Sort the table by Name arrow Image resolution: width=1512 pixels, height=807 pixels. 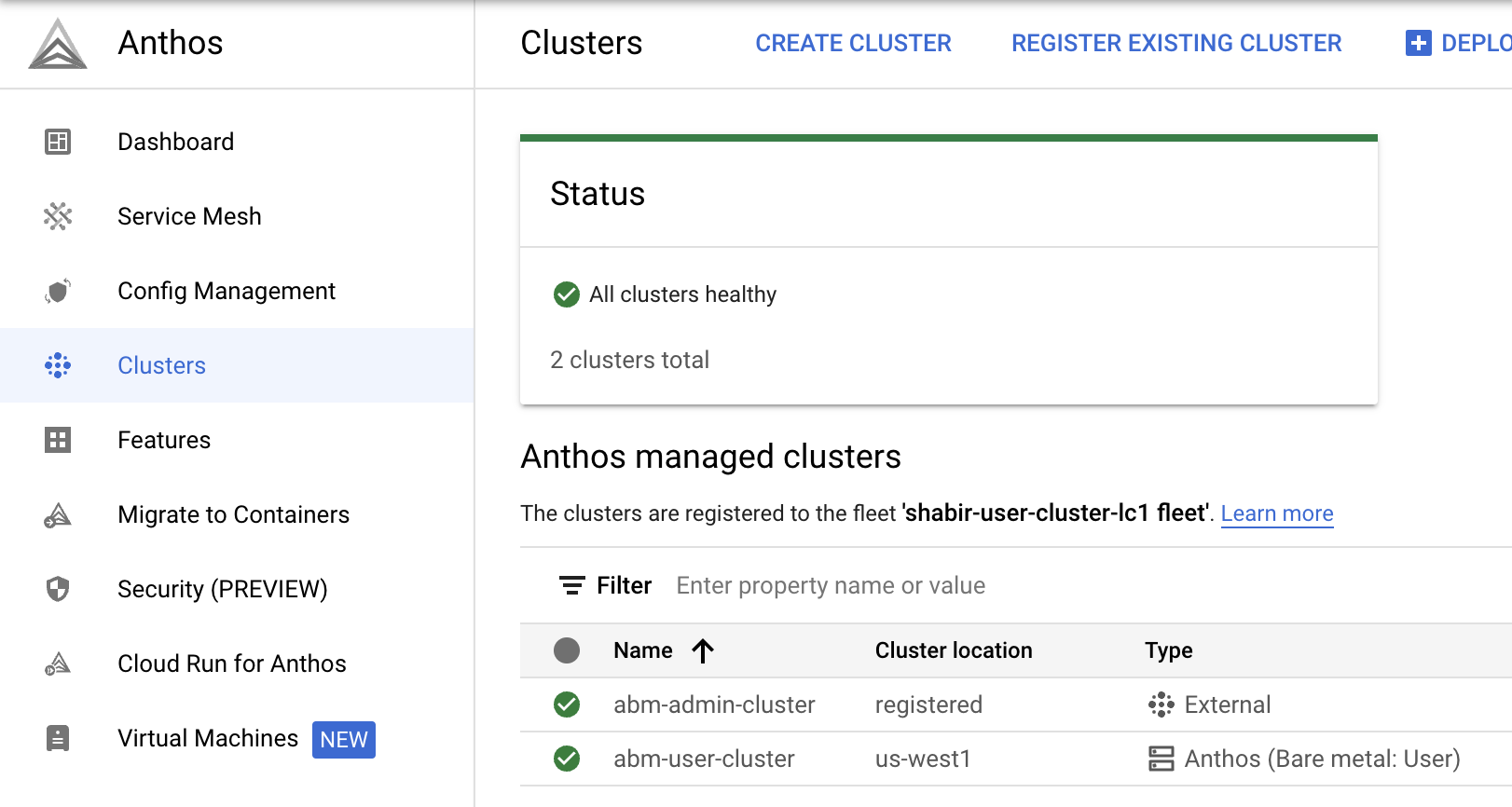click(x=703, y=650)
